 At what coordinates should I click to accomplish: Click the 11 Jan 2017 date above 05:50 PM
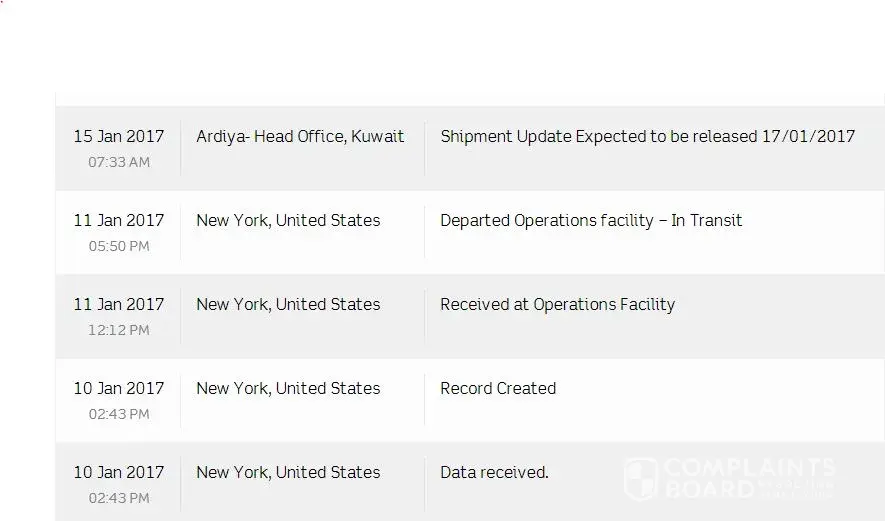coord(119,220)
